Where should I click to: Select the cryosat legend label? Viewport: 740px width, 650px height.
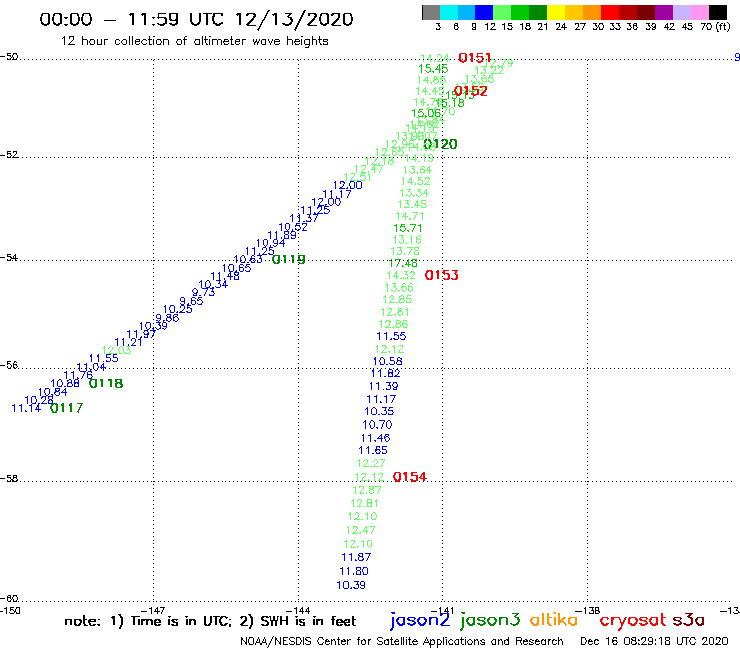coord(633,620)
